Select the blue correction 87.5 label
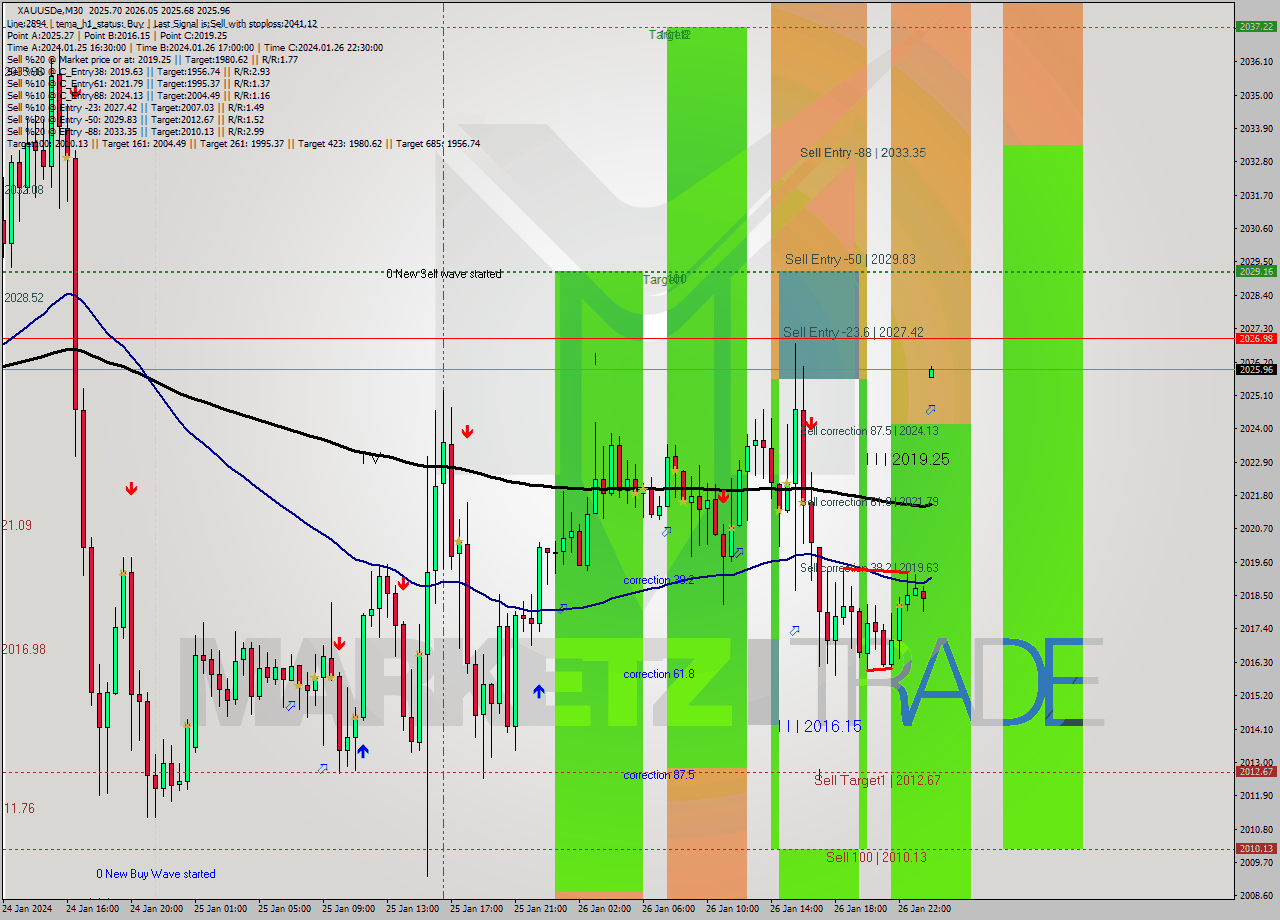Screen dimensions: 1280x920 (x=658, y=775)
